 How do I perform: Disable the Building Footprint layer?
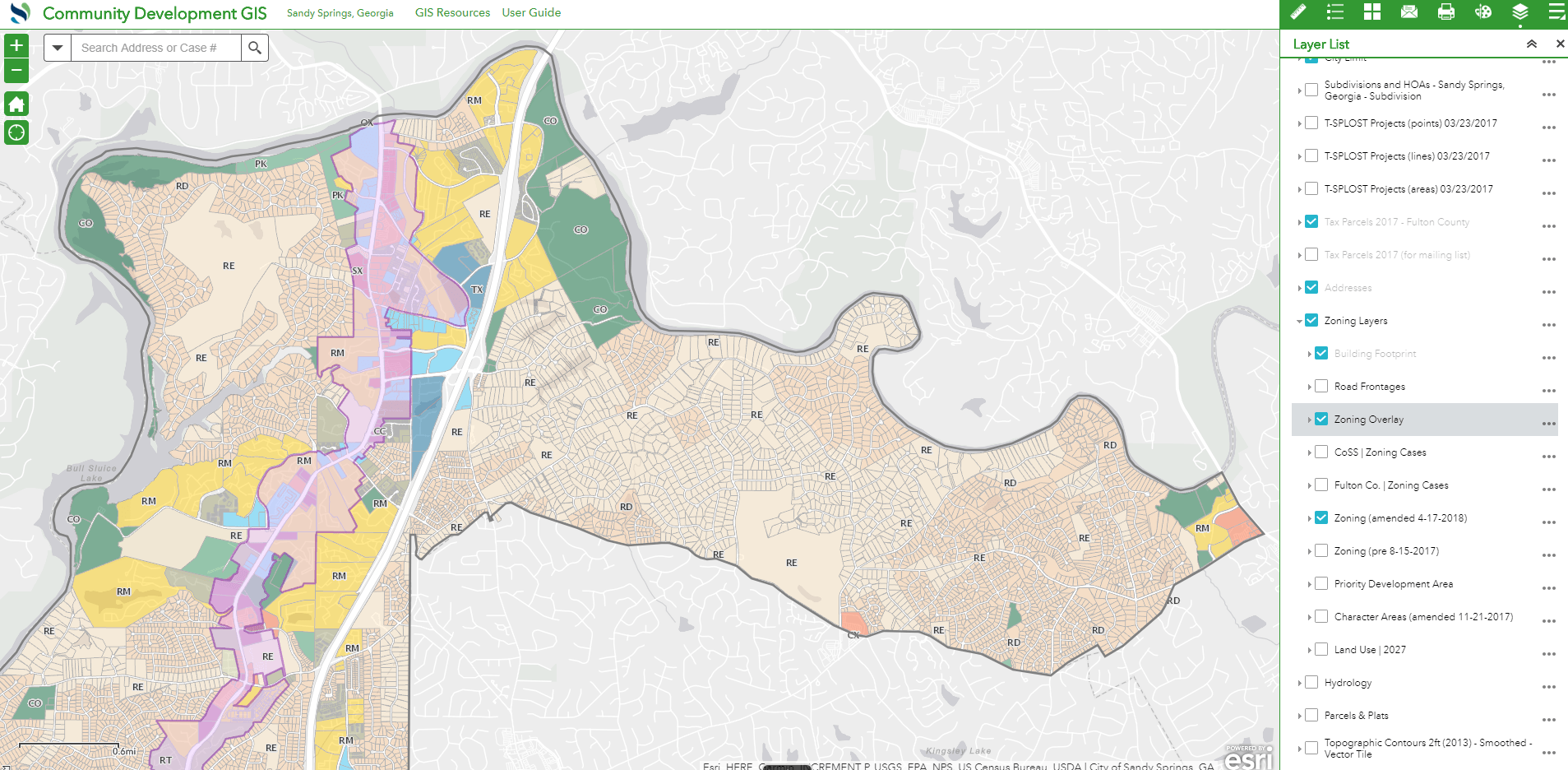coord(1321,353)
